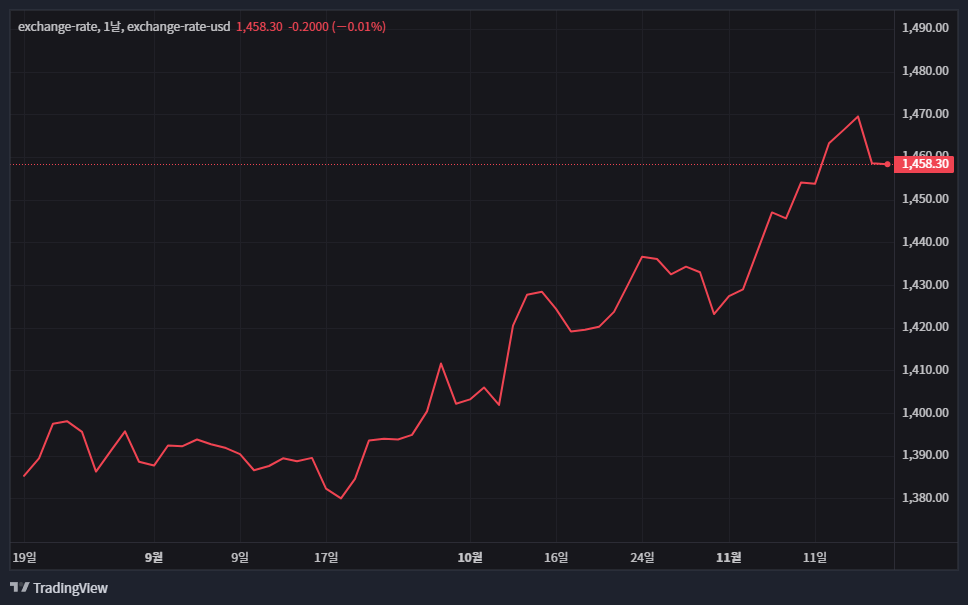The height and width of the screenshot is (605, 968).
Task: Open the TradingView text link
Action: pyautogui.click(x=70, y=588)
